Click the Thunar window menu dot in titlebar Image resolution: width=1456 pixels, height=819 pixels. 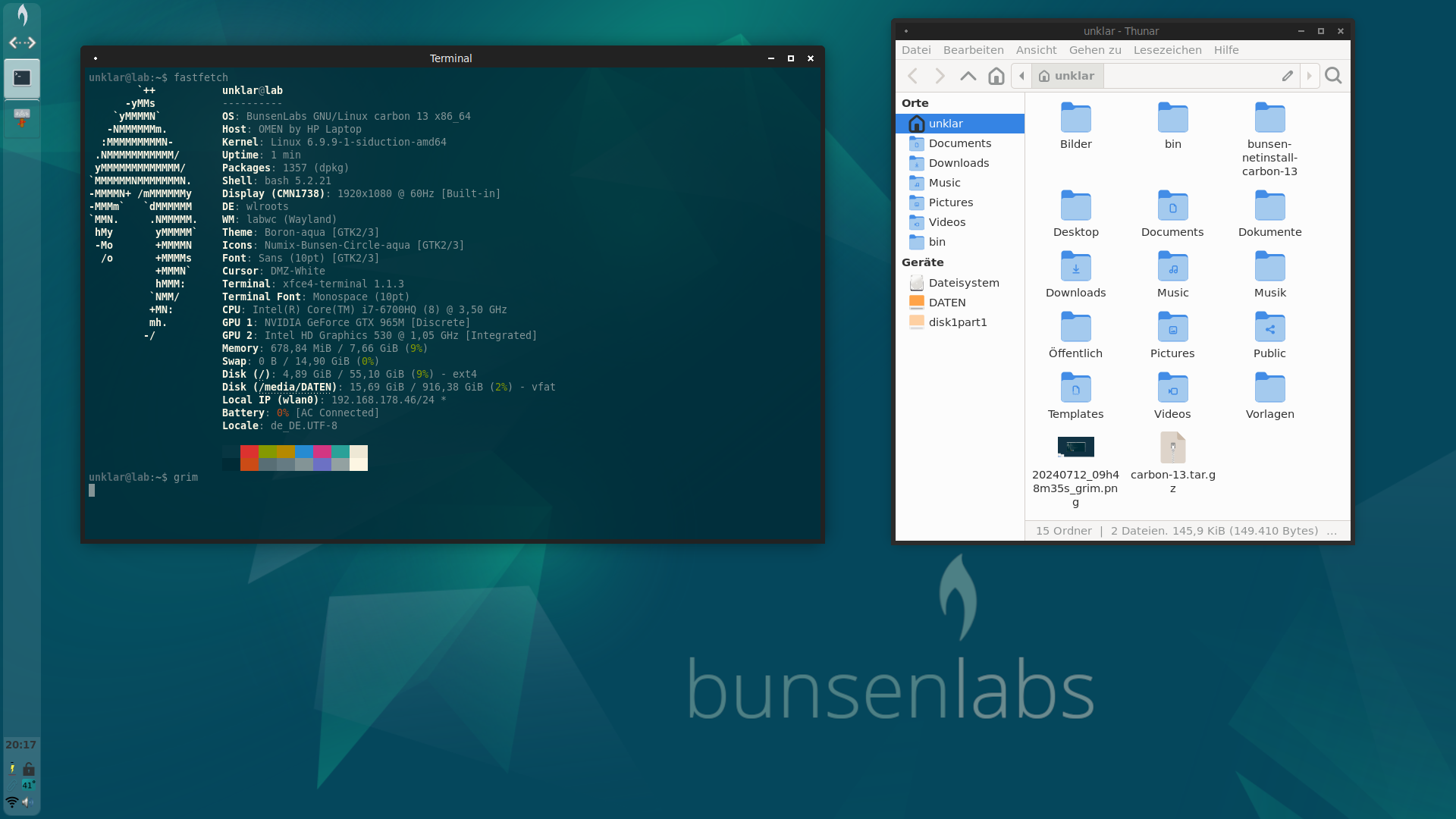905,31
